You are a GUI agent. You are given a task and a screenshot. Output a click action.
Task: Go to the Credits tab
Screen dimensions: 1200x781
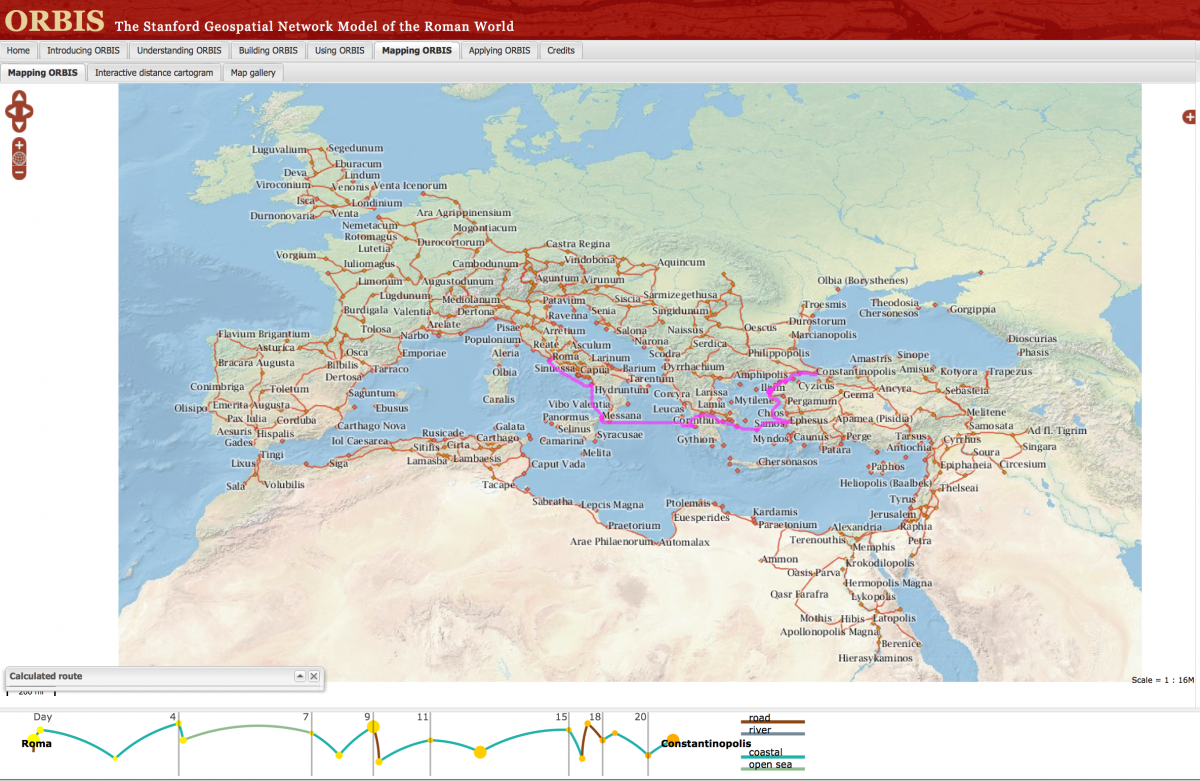pyautogui.click(x=561, y=50)
